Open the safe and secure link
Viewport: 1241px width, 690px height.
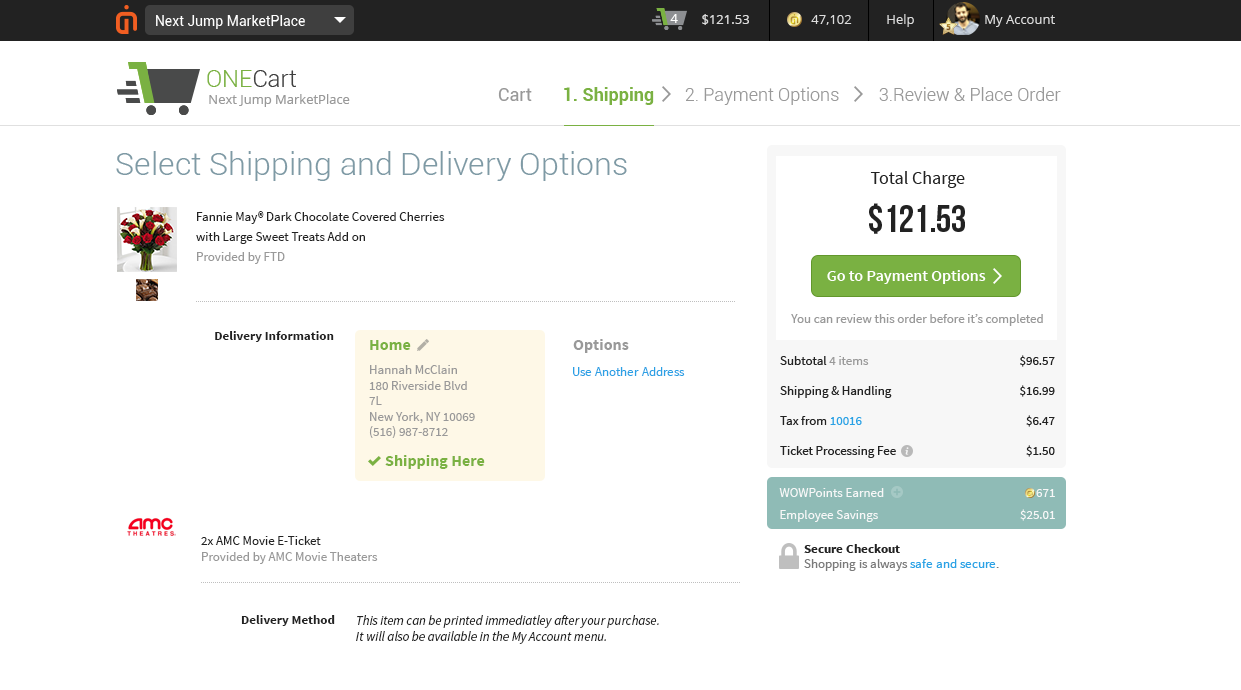pos(953,564)
